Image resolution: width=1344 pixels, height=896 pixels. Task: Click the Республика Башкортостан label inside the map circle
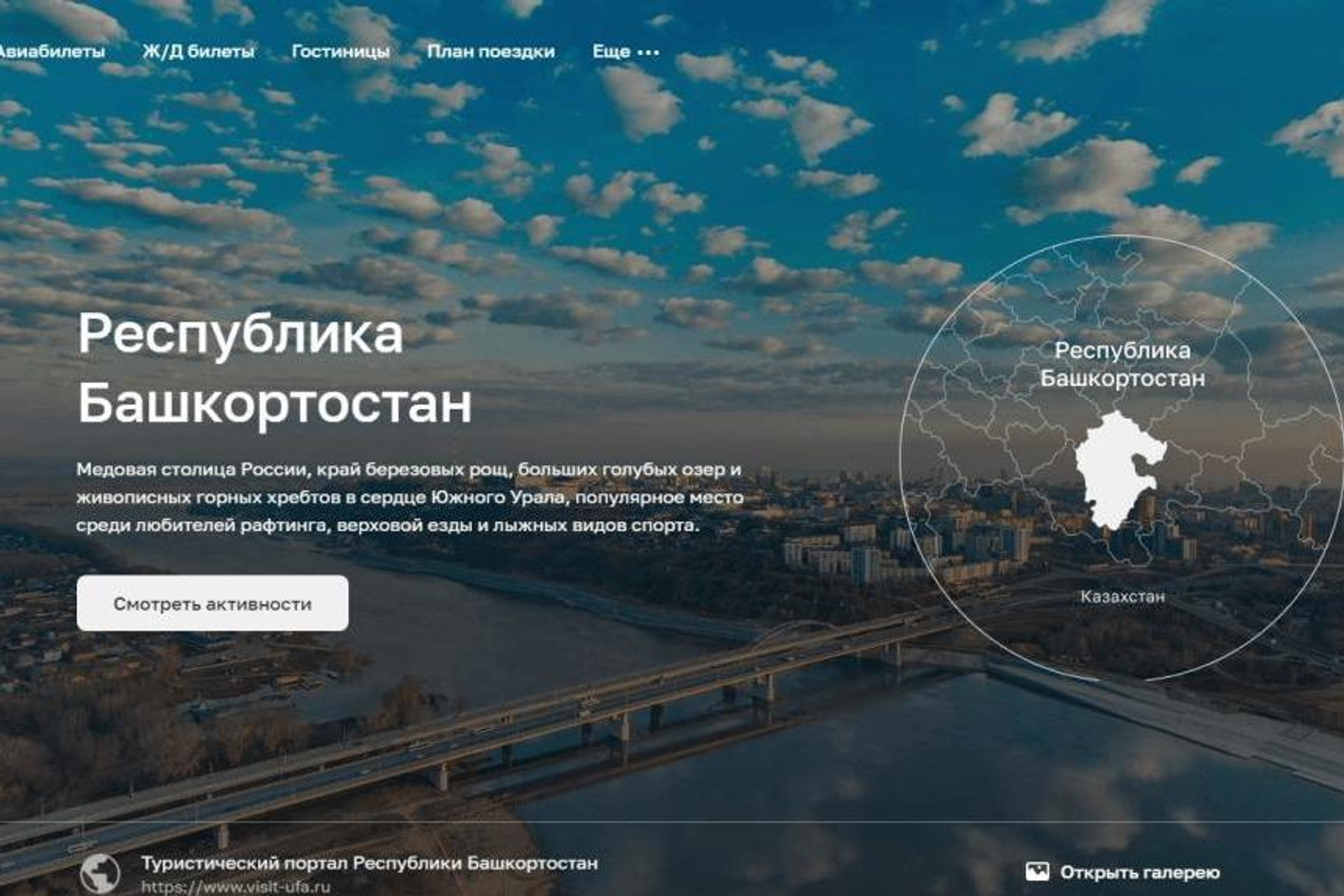pos(1122,364)
